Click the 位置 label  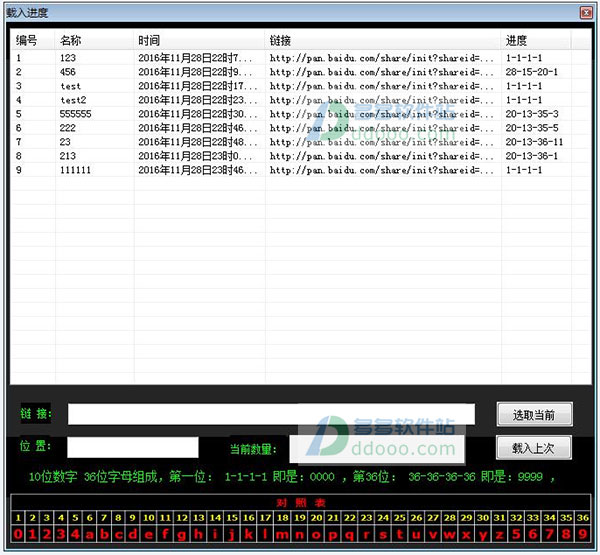click(x=35, y=446)
